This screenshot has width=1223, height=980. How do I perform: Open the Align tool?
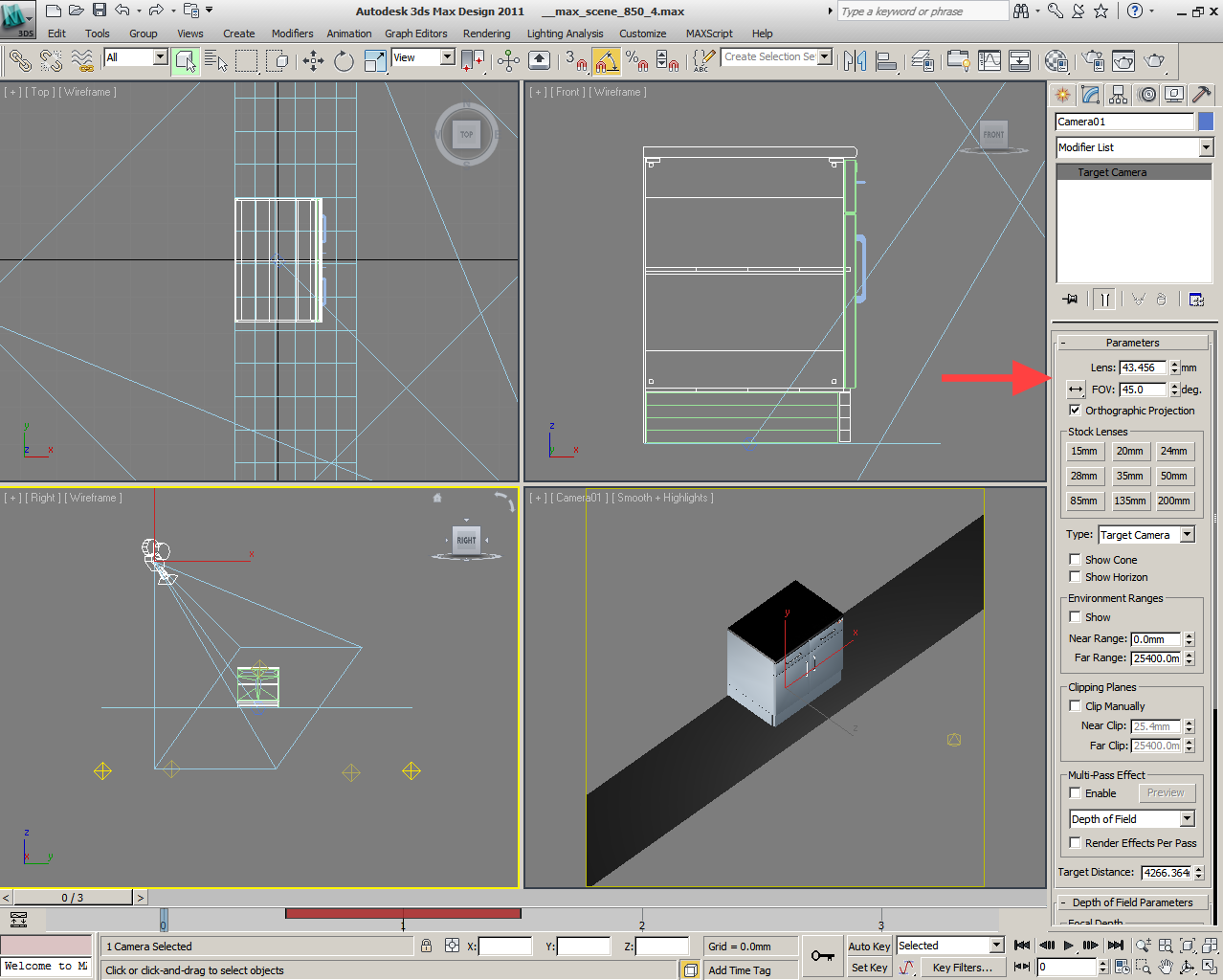pos(886,61)
